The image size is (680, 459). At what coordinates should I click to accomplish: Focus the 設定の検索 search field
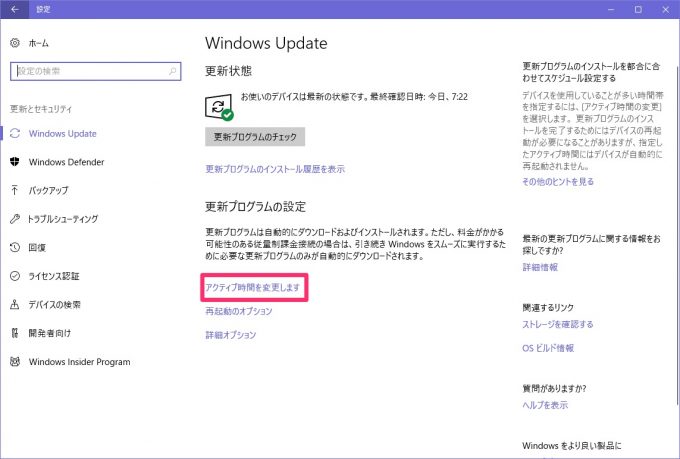click(95, 71)
